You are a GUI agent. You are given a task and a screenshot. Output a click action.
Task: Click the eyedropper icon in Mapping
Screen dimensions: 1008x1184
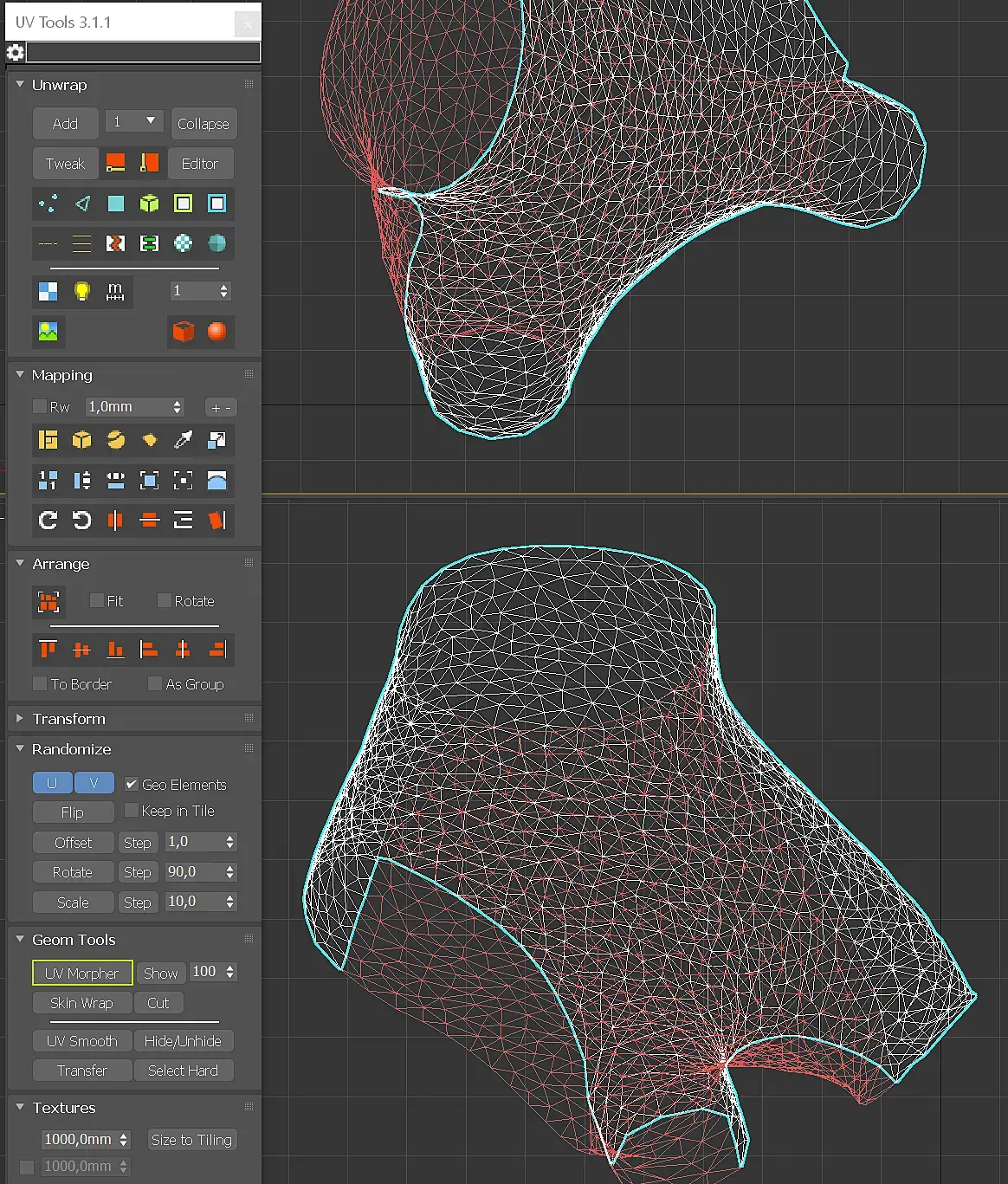coord(184,440)
